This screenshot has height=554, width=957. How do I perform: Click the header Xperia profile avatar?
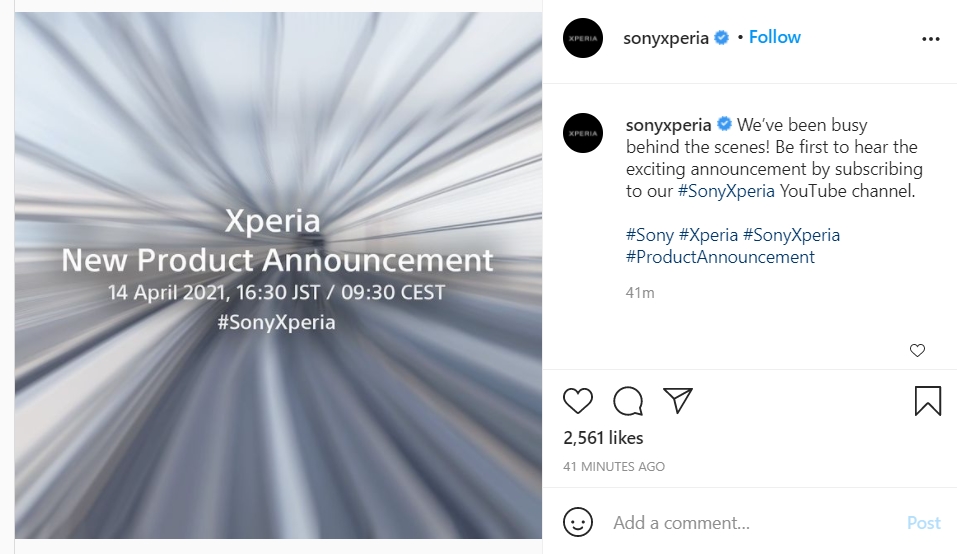click(583, 38)
